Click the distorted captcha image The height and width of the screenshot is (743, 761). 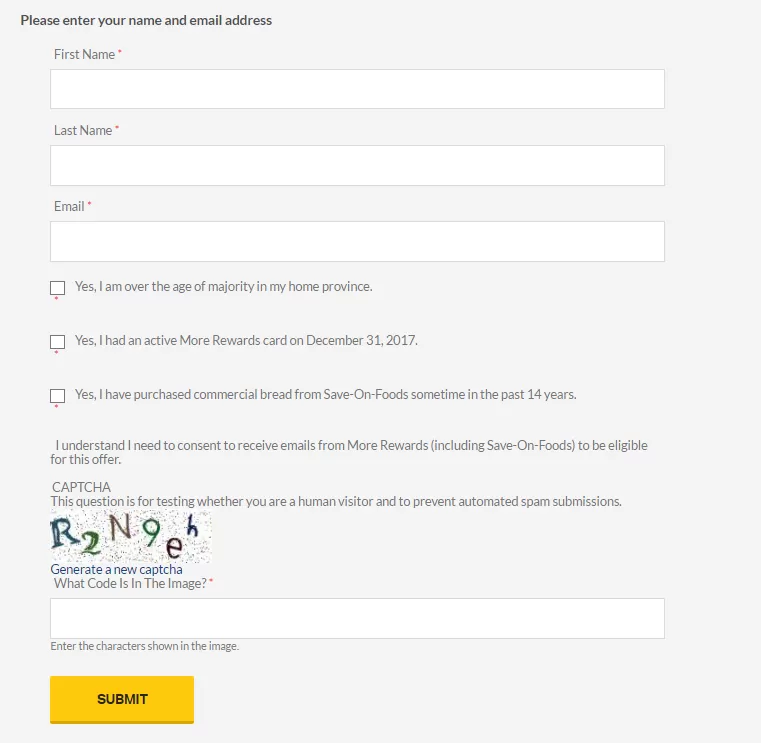(x=131, y=536)
